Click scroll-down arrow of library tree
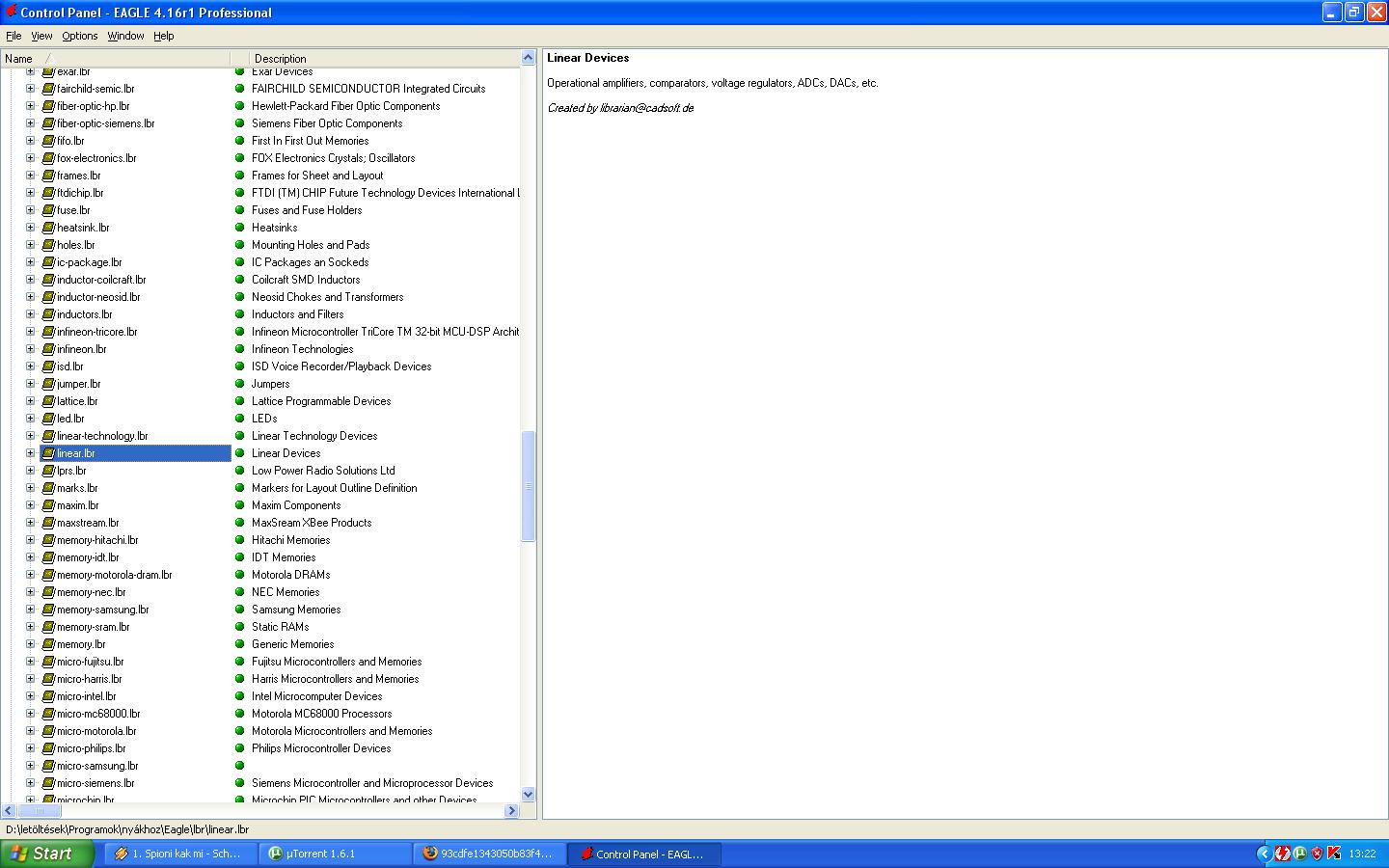 tap(528, 795)
